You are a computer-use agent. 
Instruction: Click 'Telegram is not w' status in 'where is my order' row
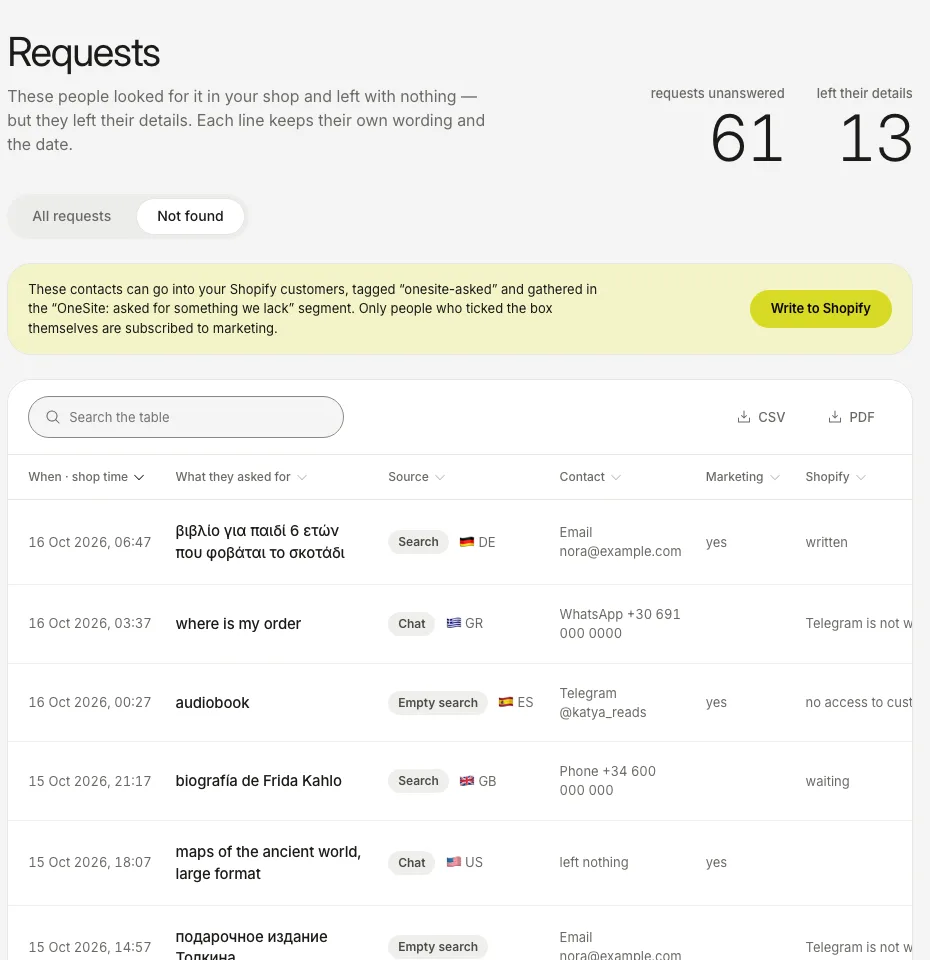click(858, 623)
